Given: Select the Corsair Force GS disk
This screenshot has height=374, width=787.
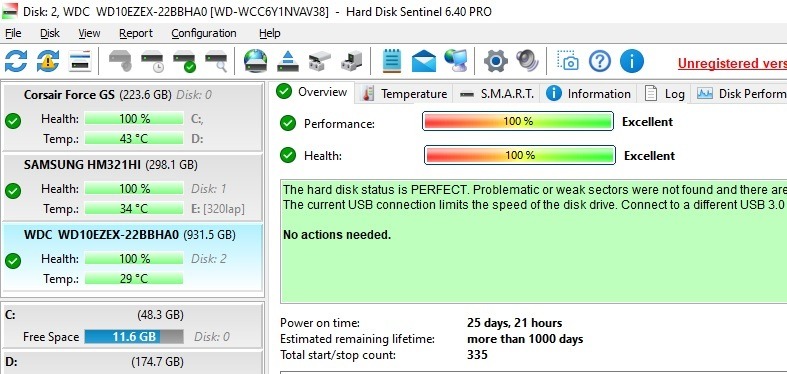Looking at the screenshot, I should click(133, 116).
